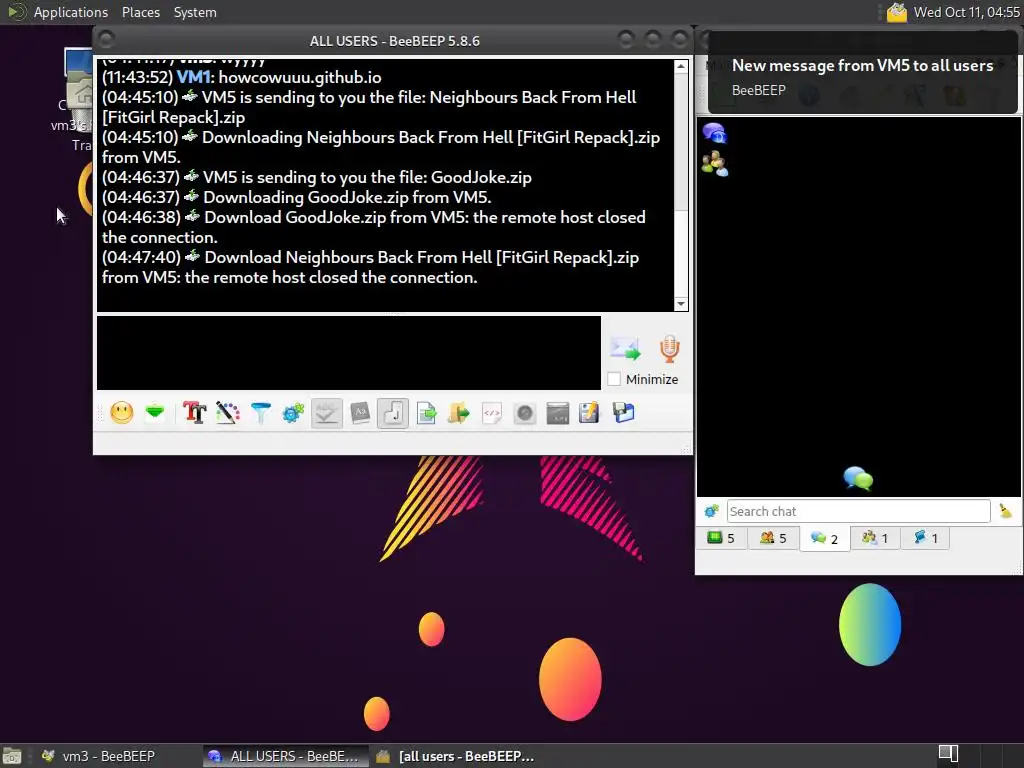
Task: Open the emoticons smiley picker
Action: (121, 413)
